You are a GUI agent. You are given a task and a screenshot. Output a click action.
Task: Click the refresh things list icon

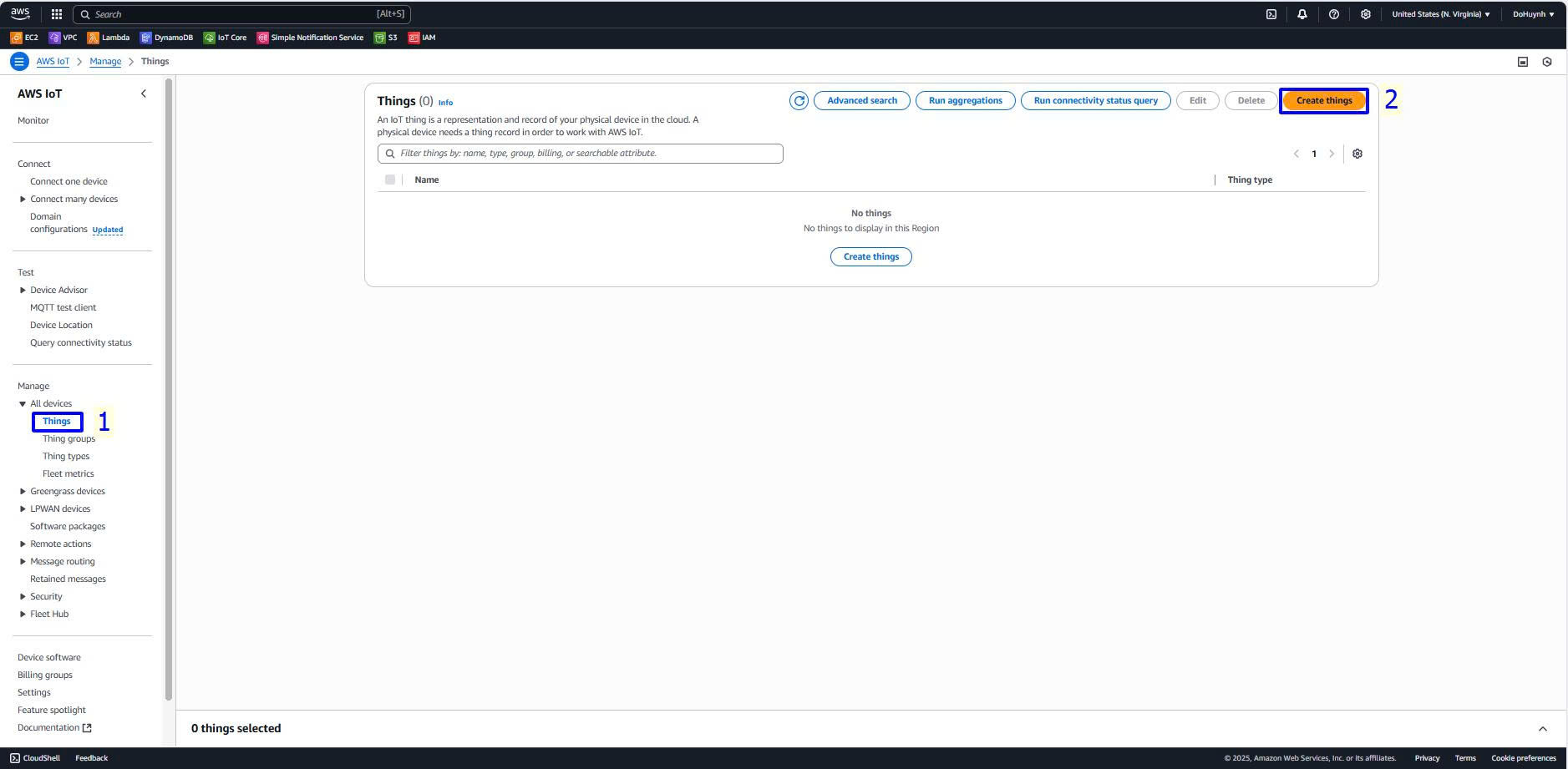[799, 101]
